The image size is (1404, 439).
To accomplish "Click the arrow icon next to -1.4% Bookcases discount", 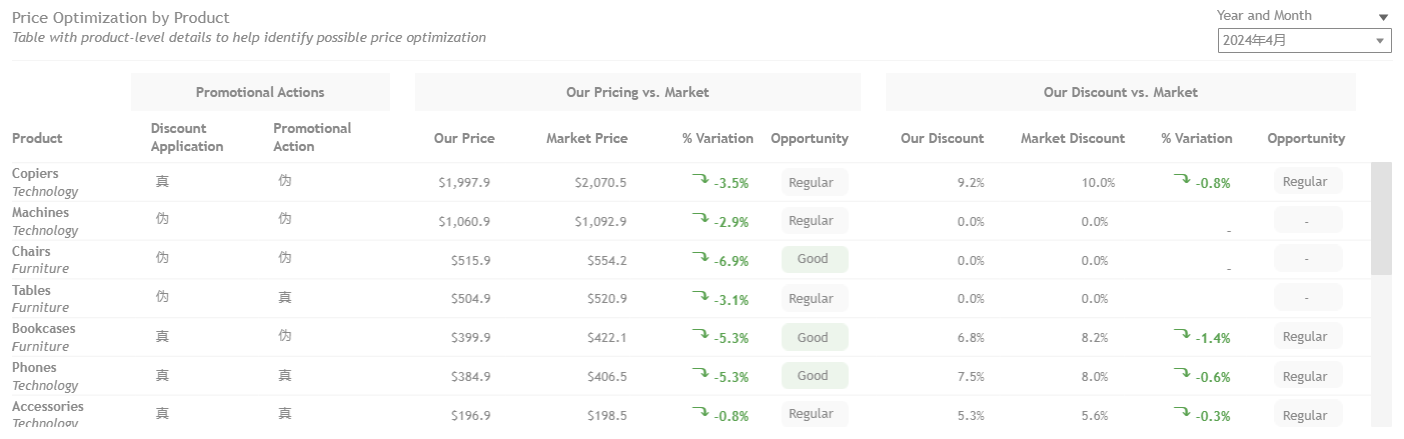I will pos(1181,335).
